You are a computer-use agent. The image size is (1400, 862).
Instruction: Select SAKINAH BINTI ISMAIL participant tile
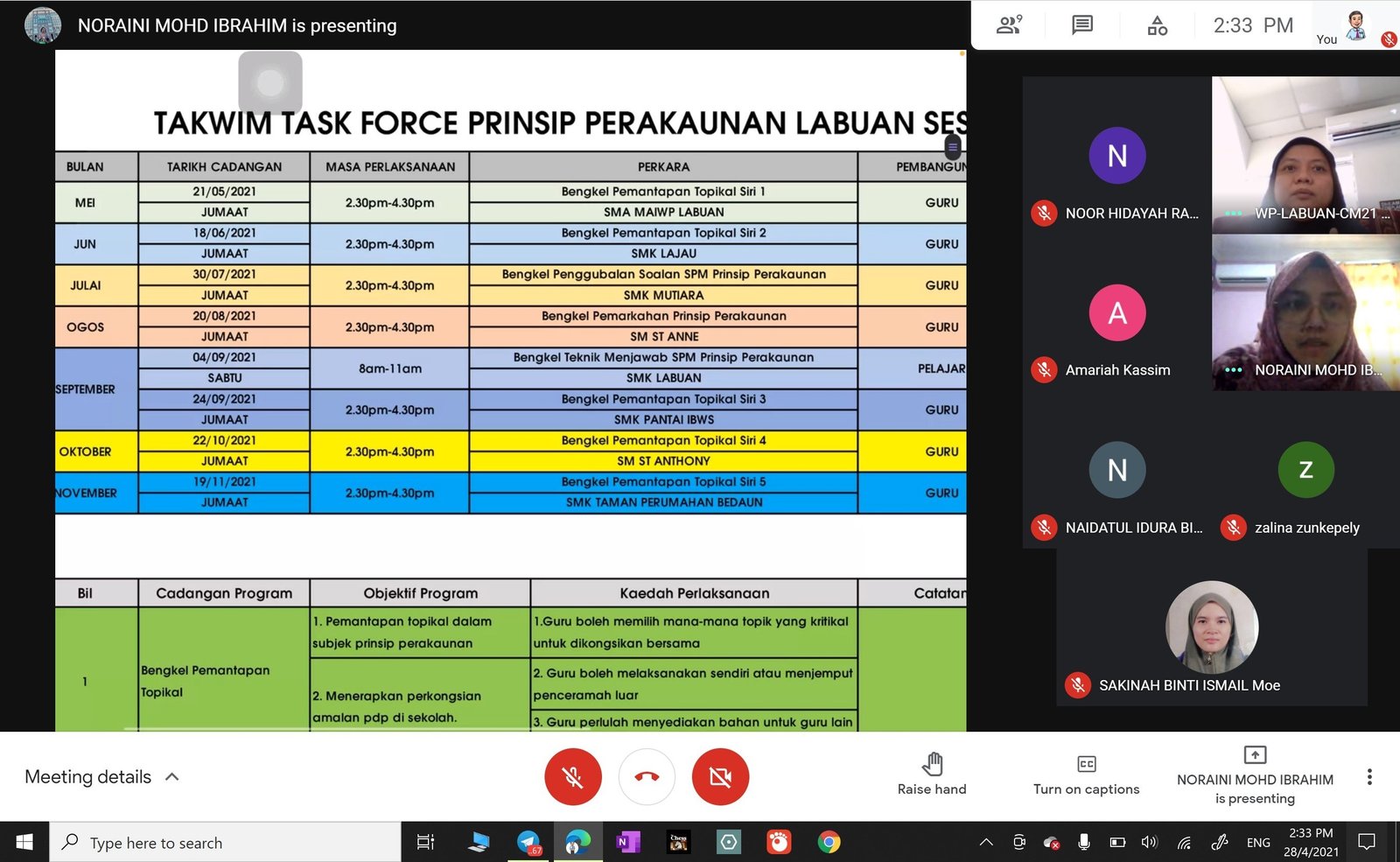(x=1212, y=627)
